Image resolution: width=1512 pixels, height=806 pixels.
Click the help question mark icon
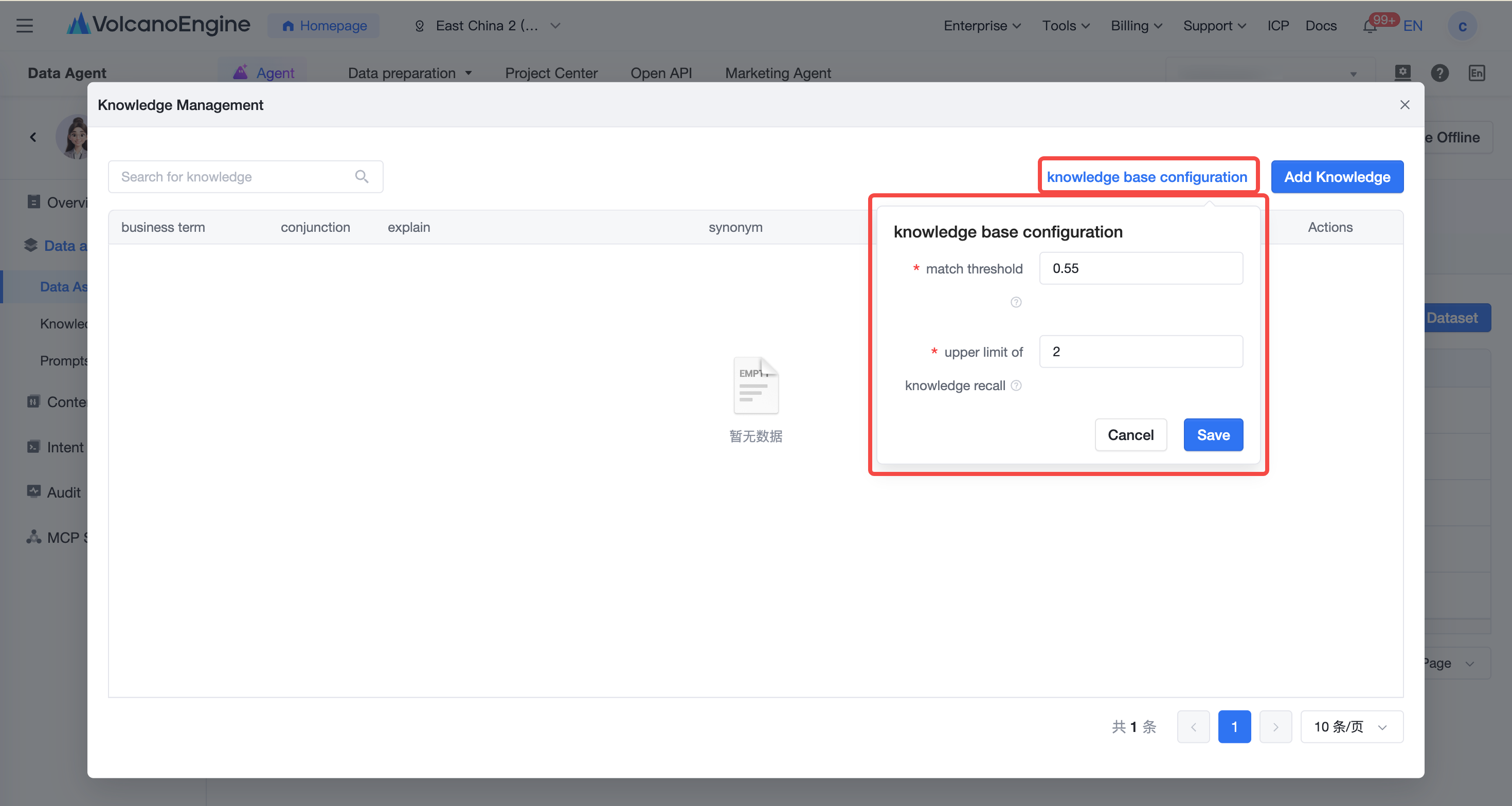(1439, 74)
